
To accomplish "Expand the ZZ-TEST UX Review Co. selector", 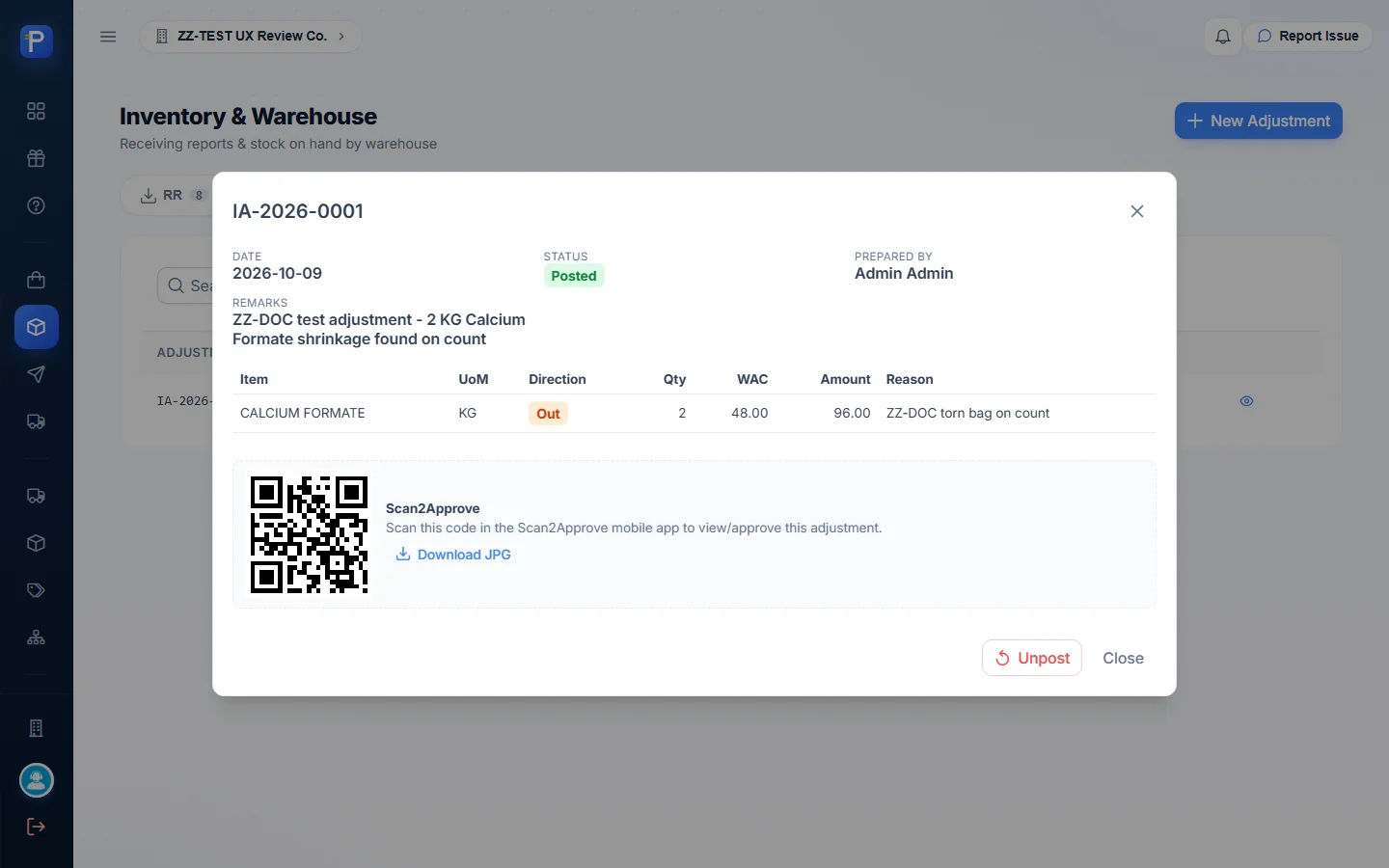I will pos(251,37).
